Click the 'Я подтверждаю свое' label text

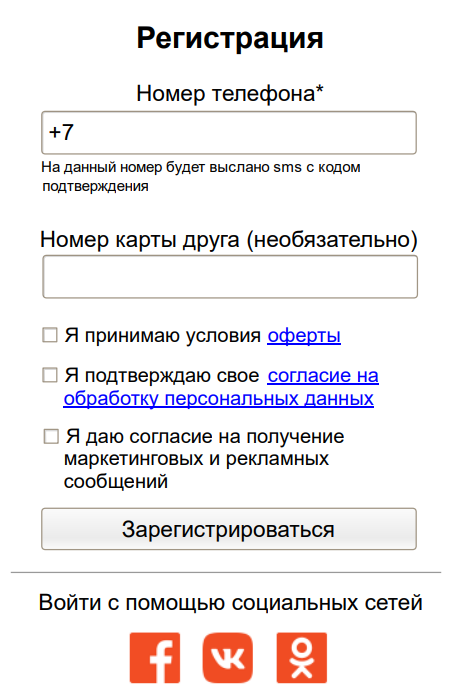click(x=162, y=376)
